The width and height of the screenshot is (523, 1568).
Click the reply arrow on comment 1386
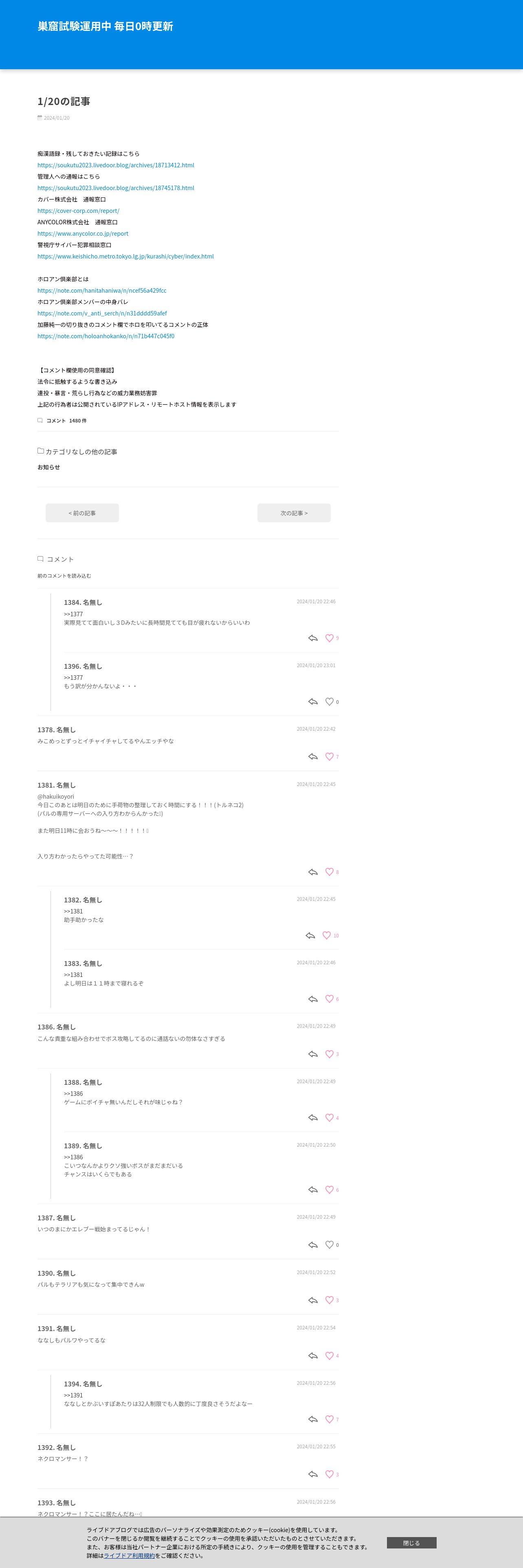(x=313, y=1053)
